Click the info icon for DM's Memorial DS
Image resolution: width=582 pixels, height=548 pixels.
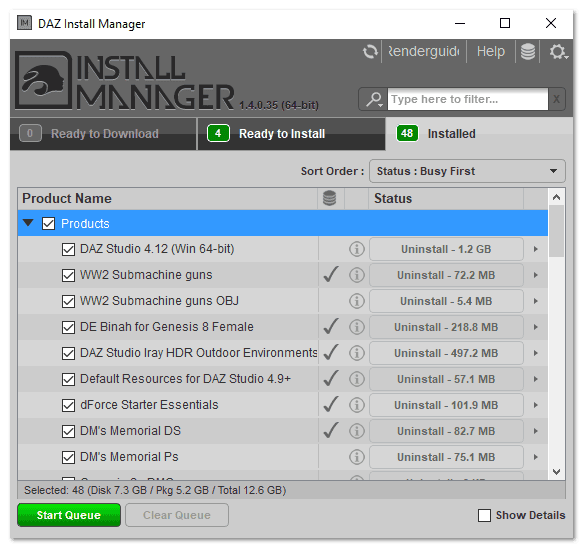pos(357,431)
